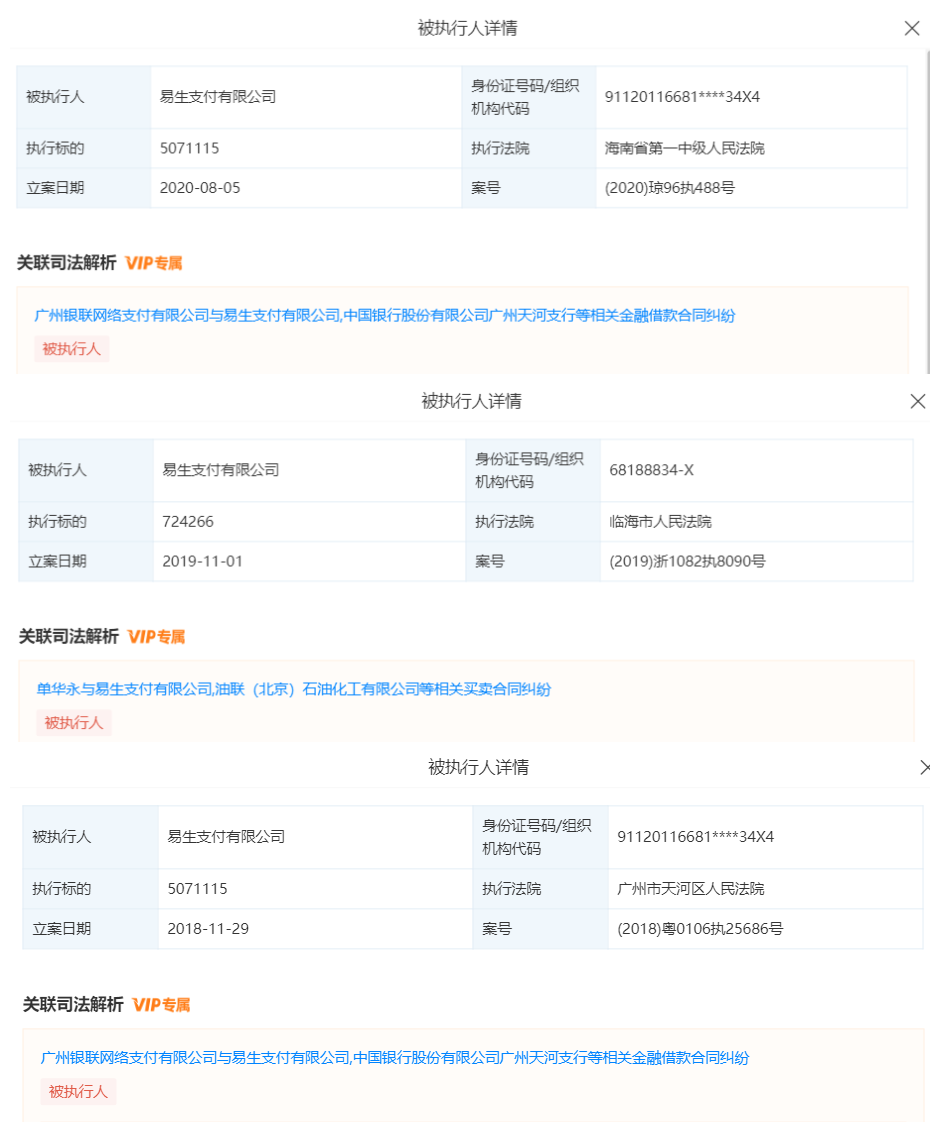Click the court name 海南省第一中级人民法院
The width and height of the screenshot is (940, 1132).
[684, 148]
